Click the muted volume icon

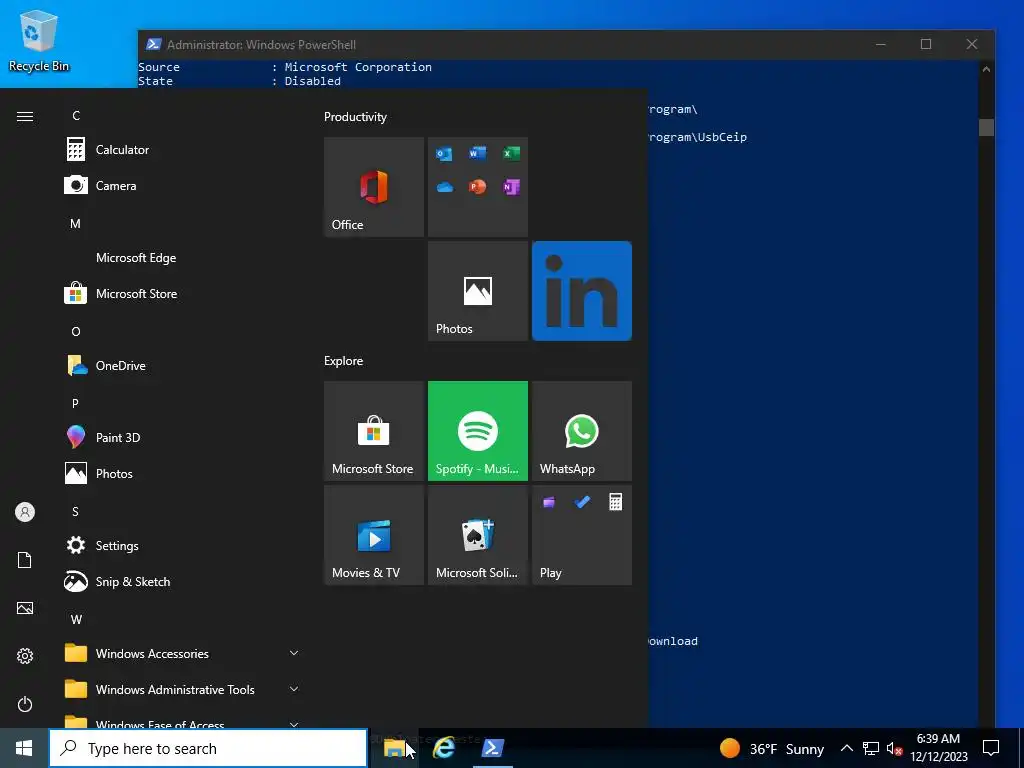[894, 748]
